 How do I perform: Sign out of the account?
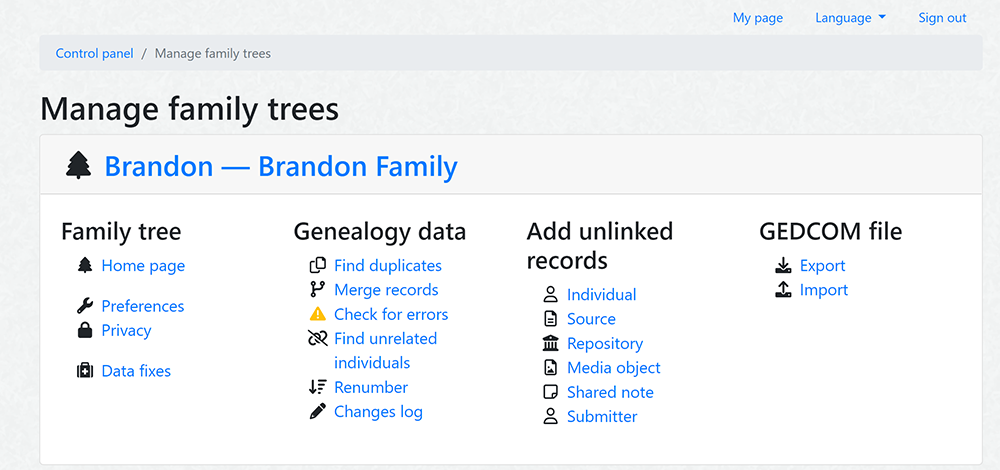click(x=943, y=18)
